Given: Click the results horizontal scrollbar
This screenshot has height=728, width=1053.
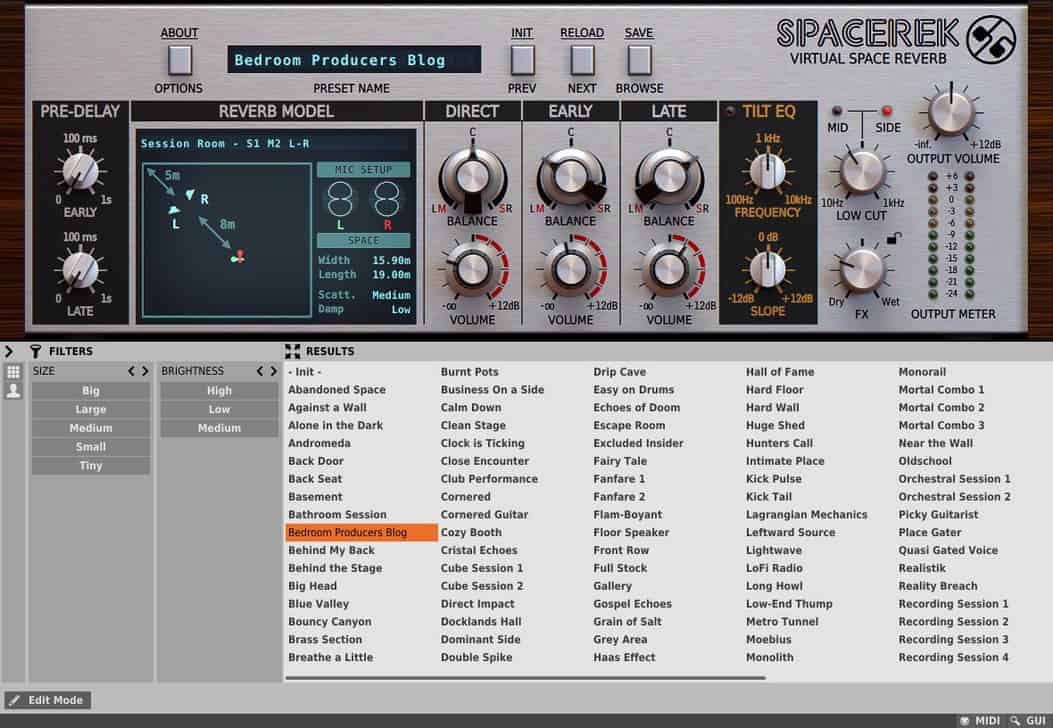Looking at the screenshot, I should (520, 678).
